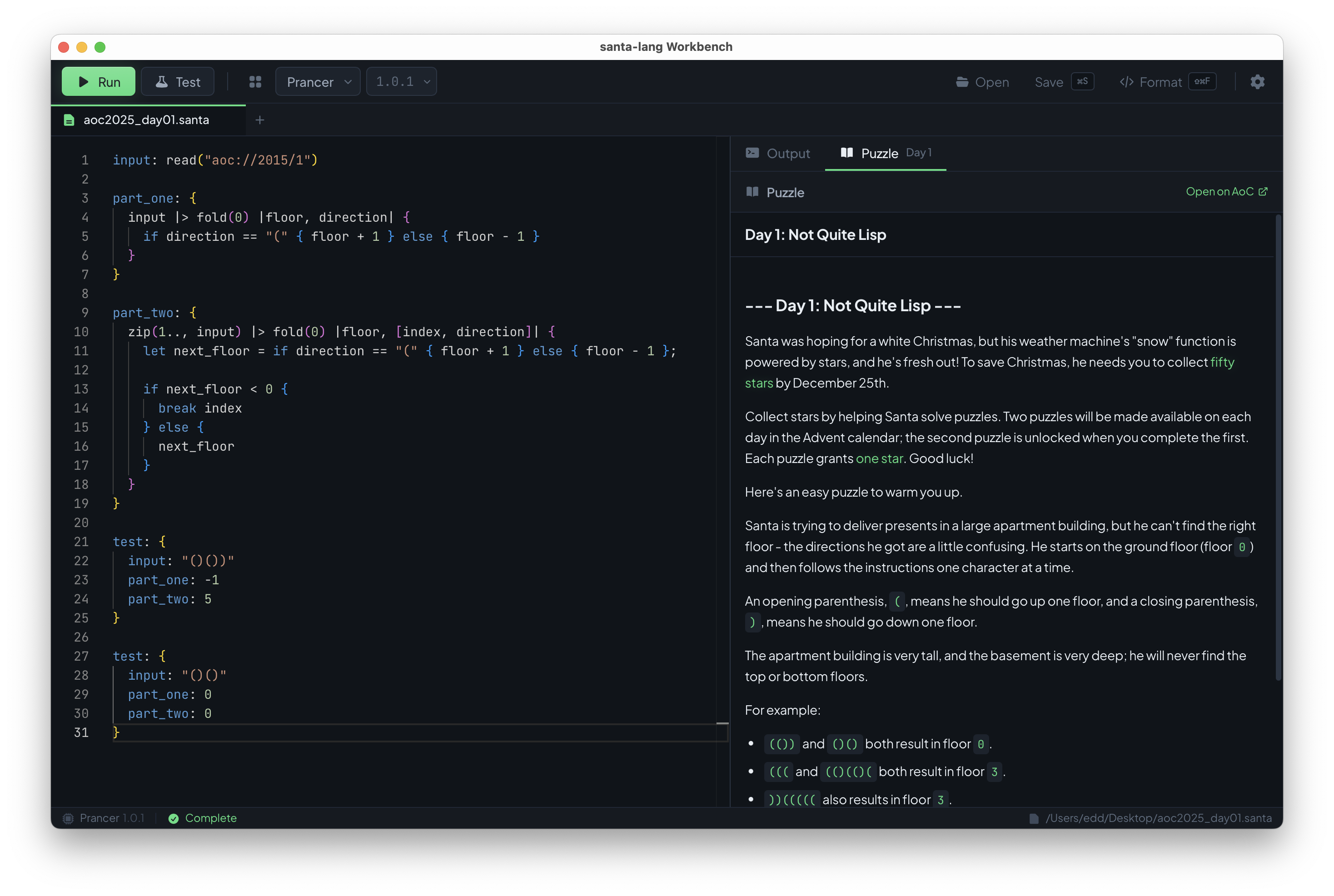Viewport: 1334px width, 896px height.
Task: Click the Prancer chip icon in the status bar
Action: [x=69, y=818]
